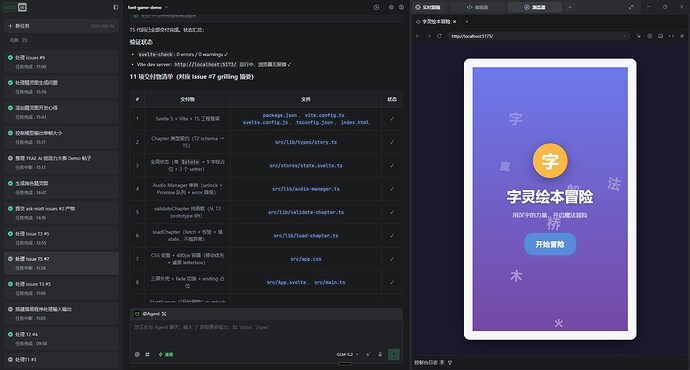Click the hash context icon below input
This screenshot has width=690, height=370.
click(x=147, y=354)
